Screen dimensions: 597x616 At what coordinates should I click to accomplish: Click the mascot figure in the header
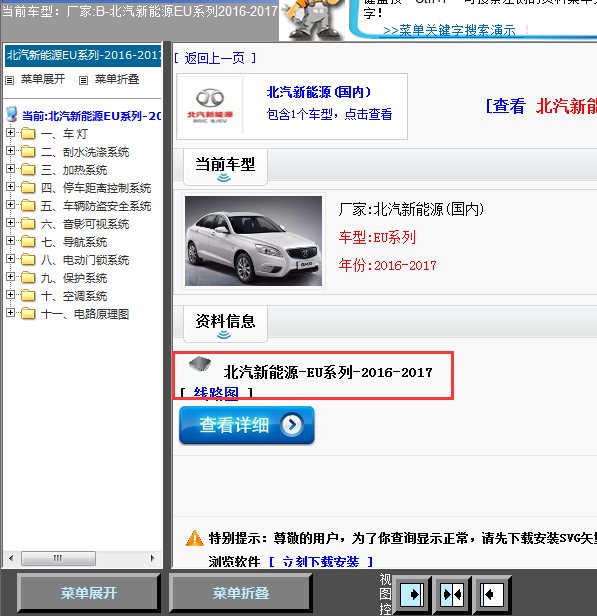[x=312, y=20]
